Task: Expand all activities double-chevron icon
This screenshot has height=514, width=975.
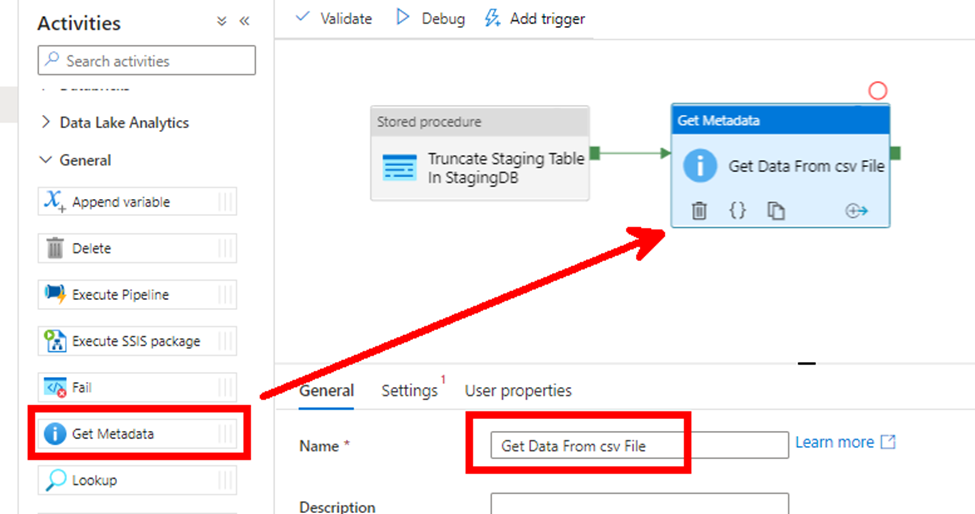Action: (221, 21)
